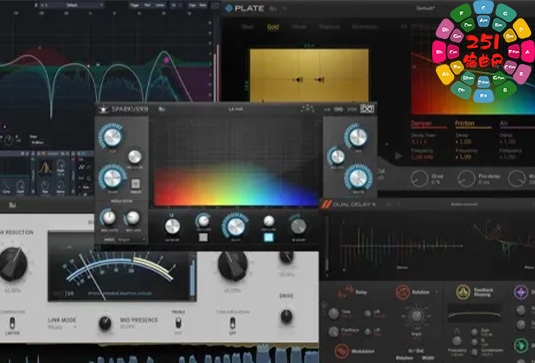Click the Rotation Angle knob
535x363 pixels.
pos(416,316)
